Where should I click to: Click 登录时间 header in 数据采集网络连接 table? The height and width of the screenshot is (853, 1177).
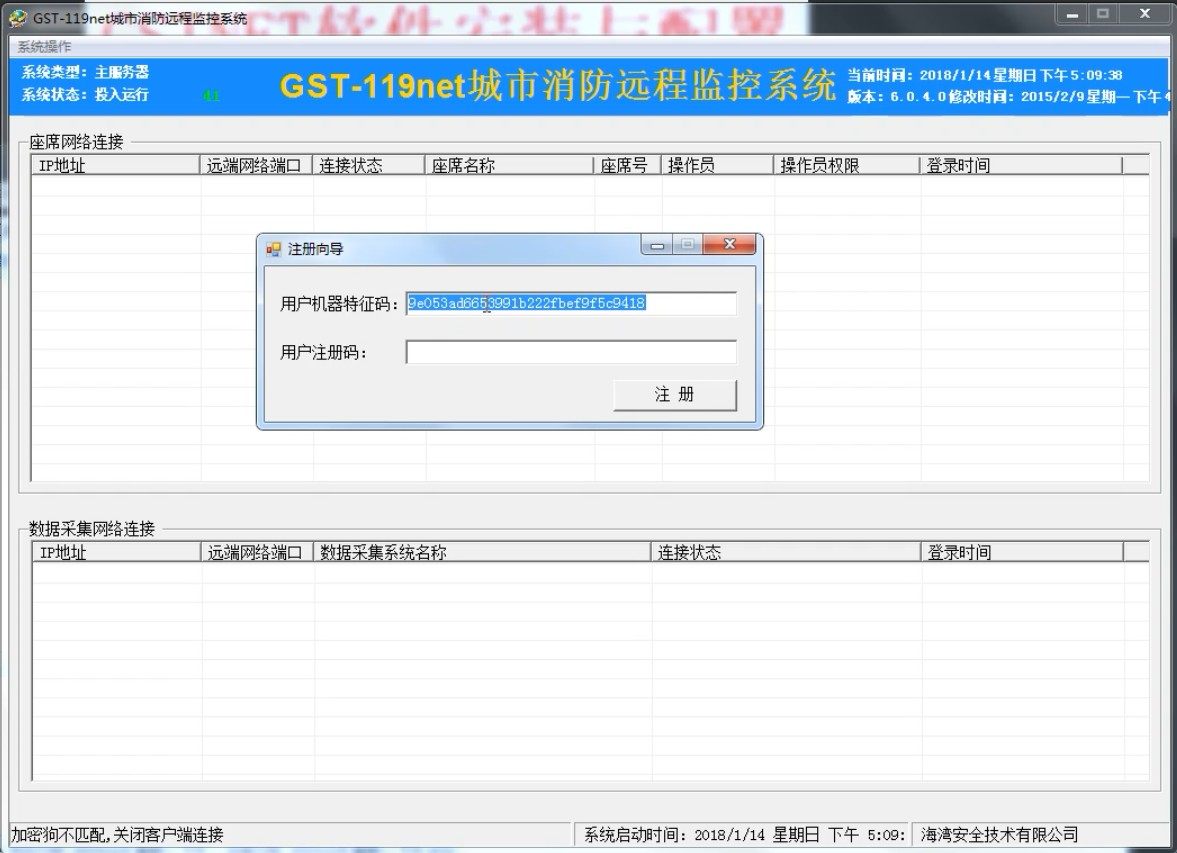click(x=1022, y=553)
